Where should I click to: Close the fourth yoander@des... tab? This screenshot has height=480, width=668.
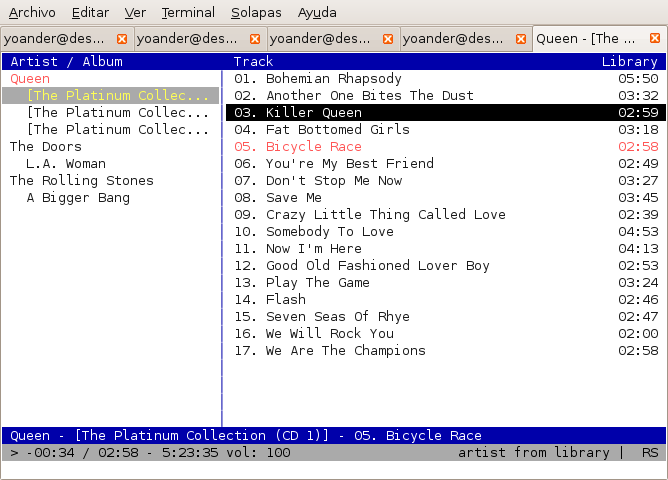pyautogui.click(x=521, y=39)
